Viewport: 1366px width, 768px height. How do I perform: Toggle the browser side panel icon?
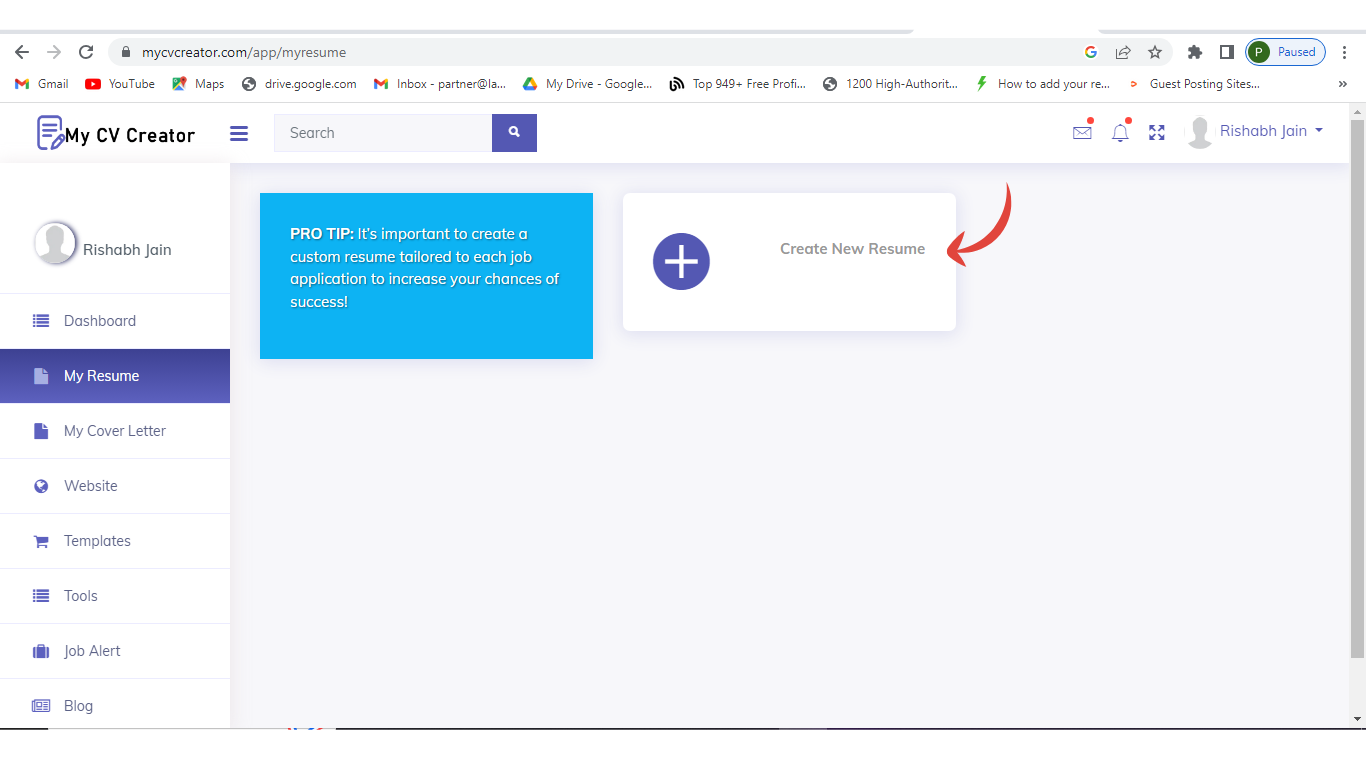1226,52
